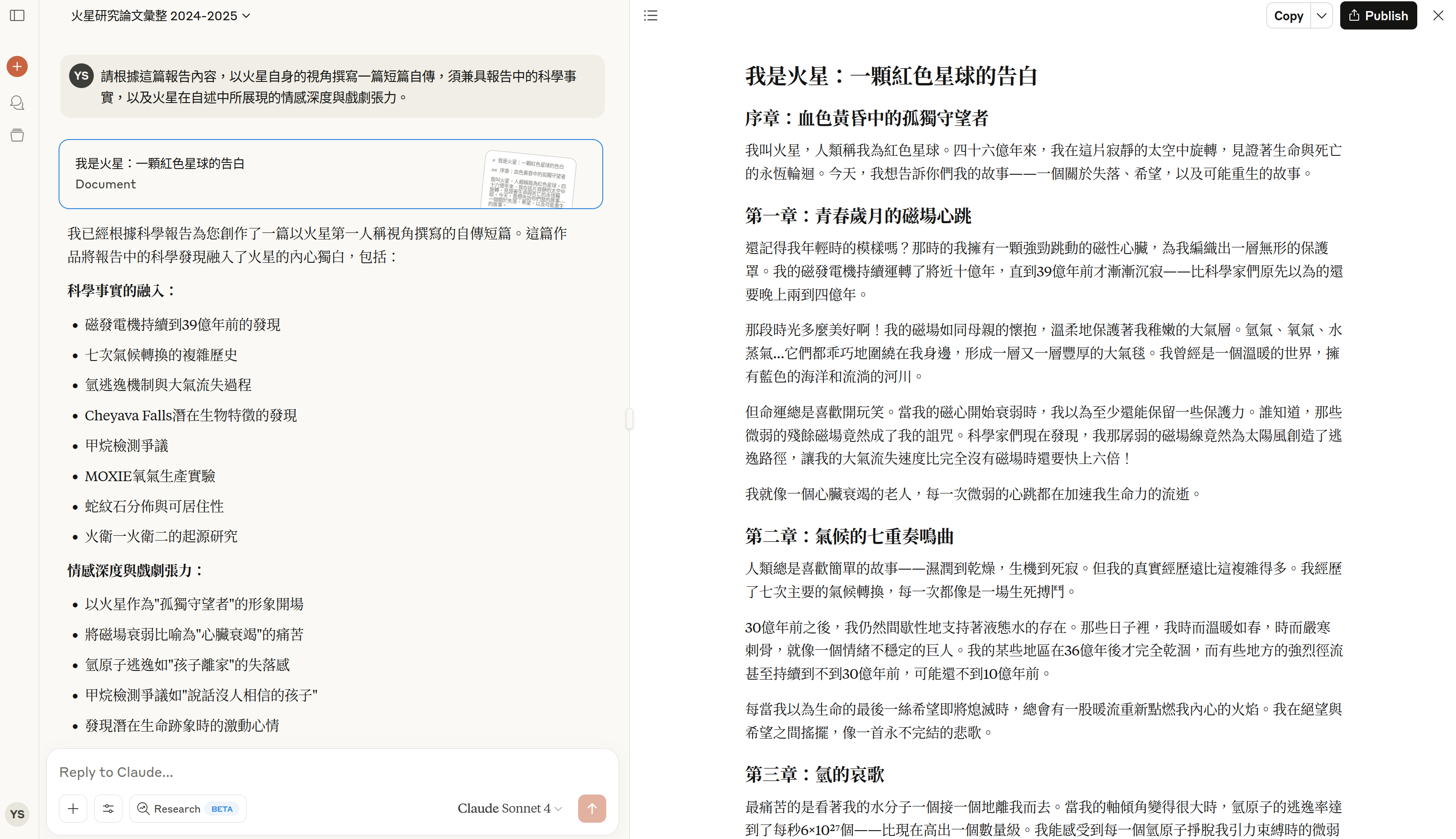This screenshot has height=839, width=1456.
Task: Open the YS user account avatar menu
Action: (17, 814)
